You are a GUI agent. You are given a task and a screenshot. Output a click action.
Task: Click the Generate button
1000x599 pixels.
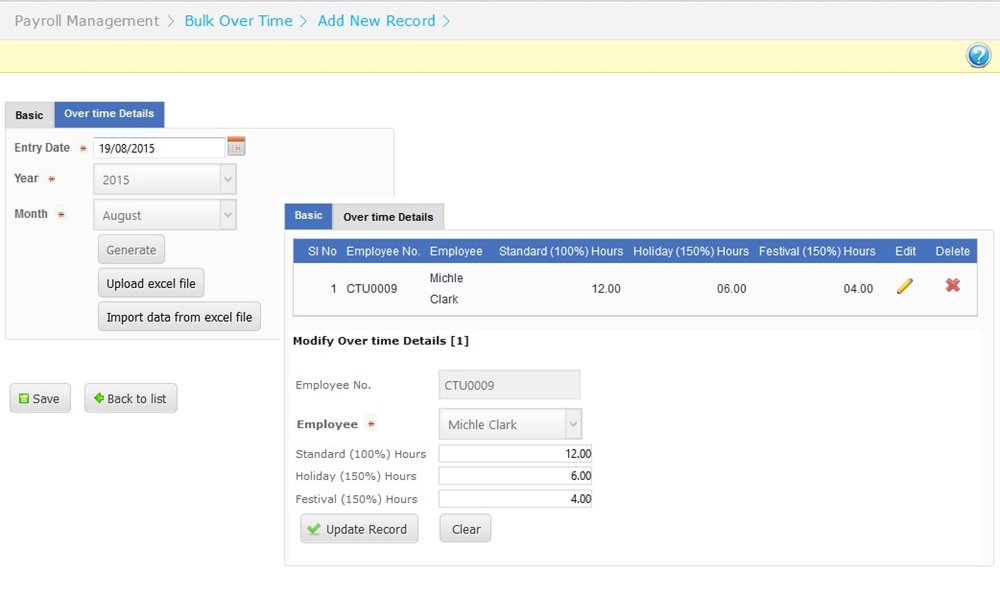[131, 249]
